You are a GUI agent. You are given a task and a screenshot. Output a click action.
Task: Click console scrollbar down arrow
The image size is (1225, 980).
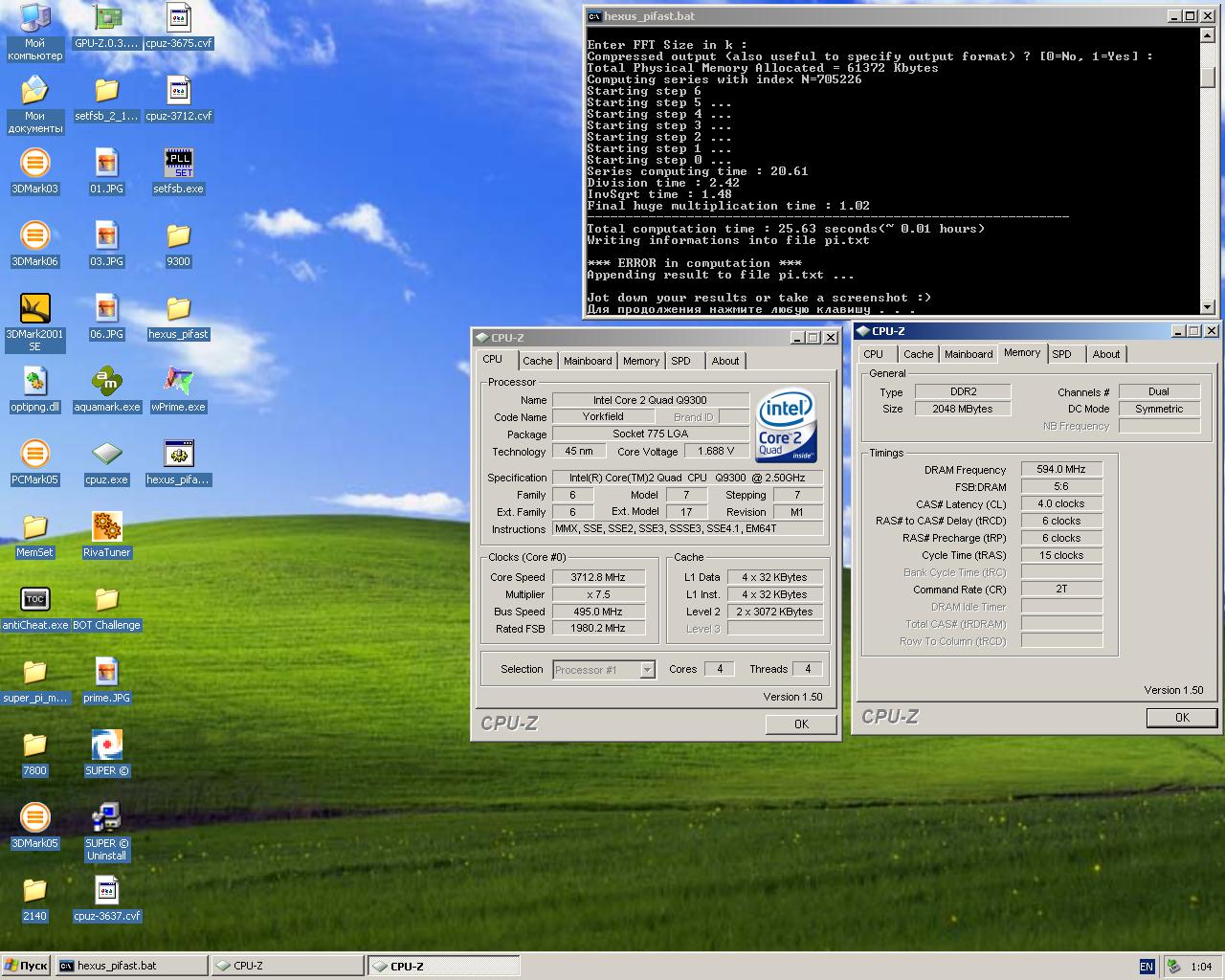pos(1207,306)
